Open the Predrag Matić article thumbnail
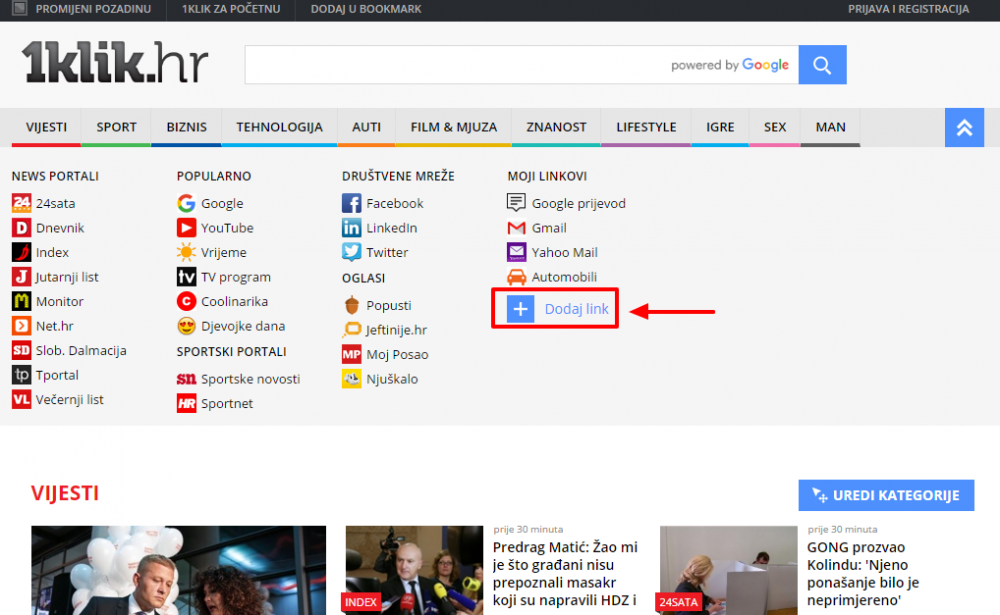 pos(415,570)
